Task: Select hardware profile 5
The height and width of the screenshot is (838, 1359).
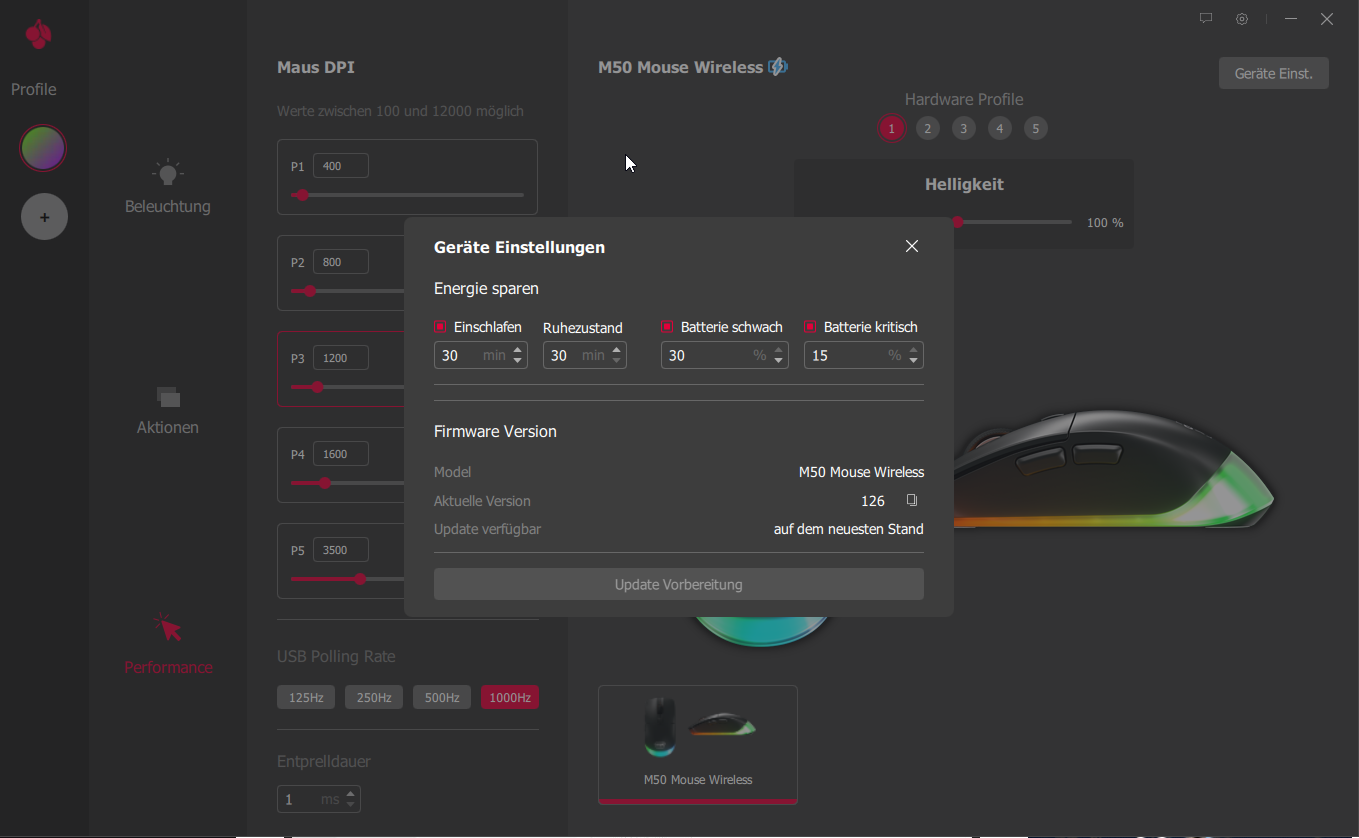Action: 1036,128
